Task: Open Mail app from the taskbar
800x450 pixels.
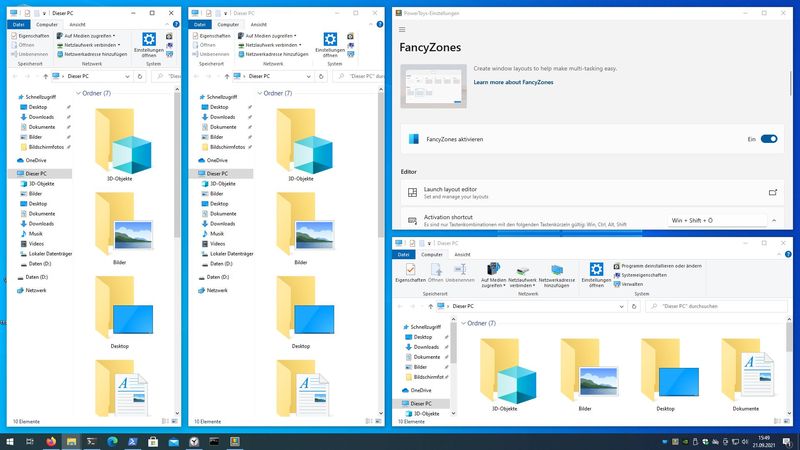Action: coord(173,441)
